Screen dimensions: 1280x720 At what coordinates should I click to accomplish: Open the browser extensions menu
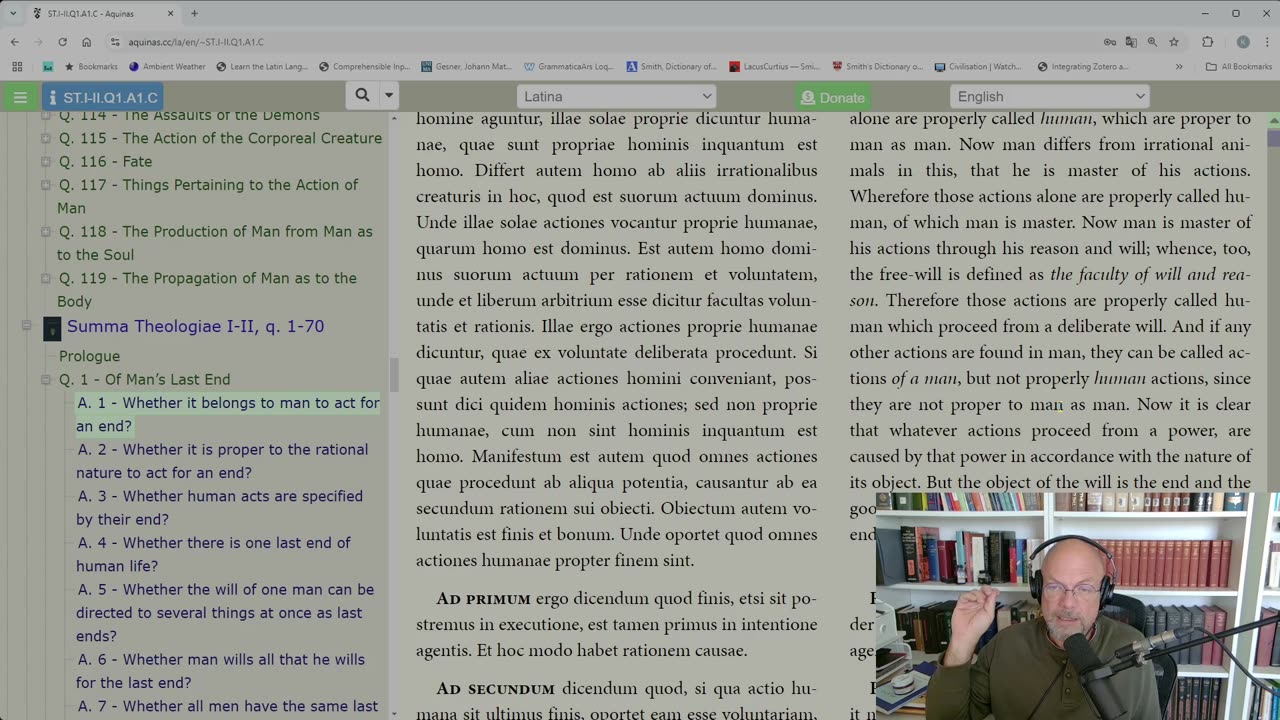(x=1207, y=42)
